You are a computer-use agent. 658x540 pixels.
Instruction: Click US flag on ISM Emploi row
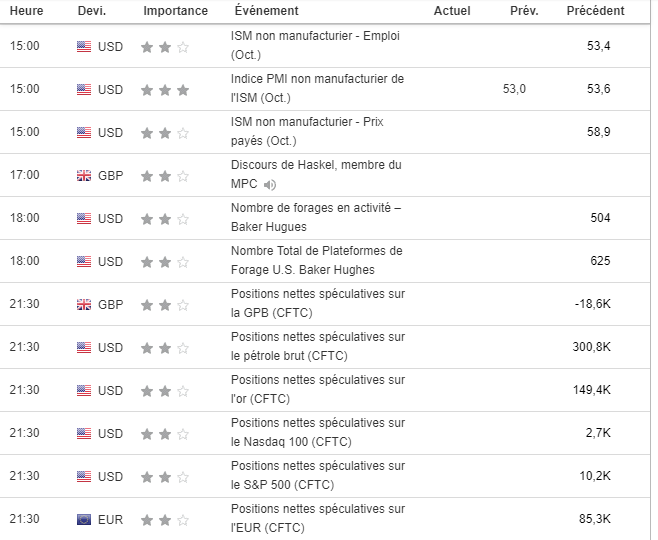pos(84,46)
